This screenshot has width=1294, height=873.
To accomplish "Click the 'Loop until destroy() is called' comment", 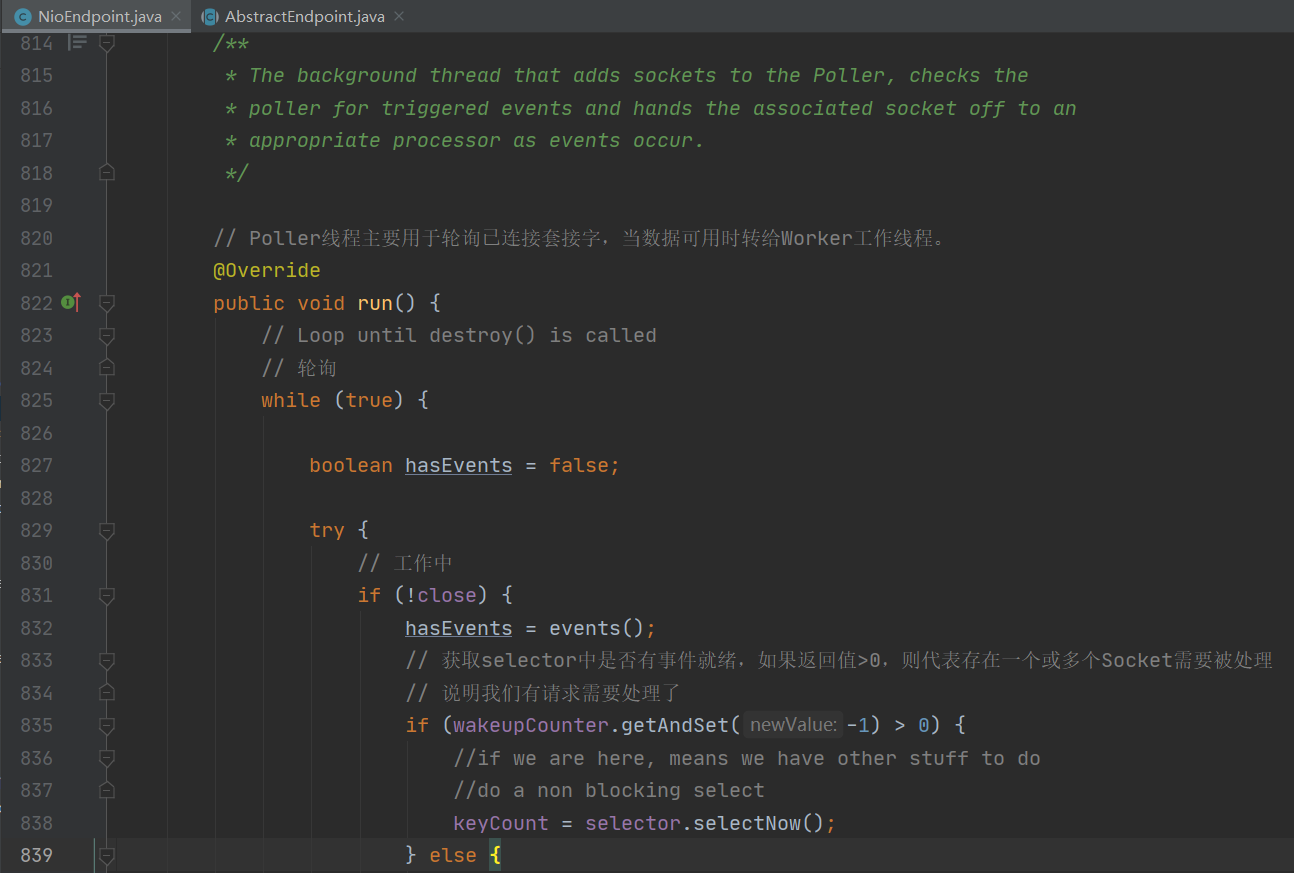I will coord(459,335).
